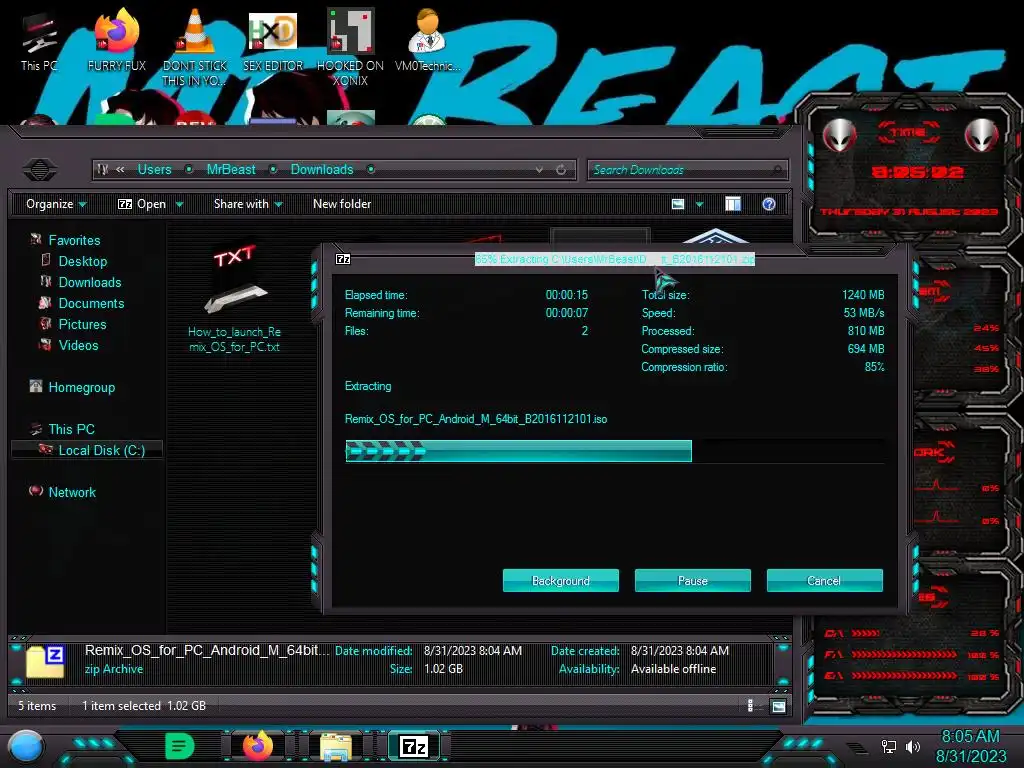Click the zip archive icon in details pane
Image resolution: width=1024 pixels, height=768 pixels.
[45, 661]
